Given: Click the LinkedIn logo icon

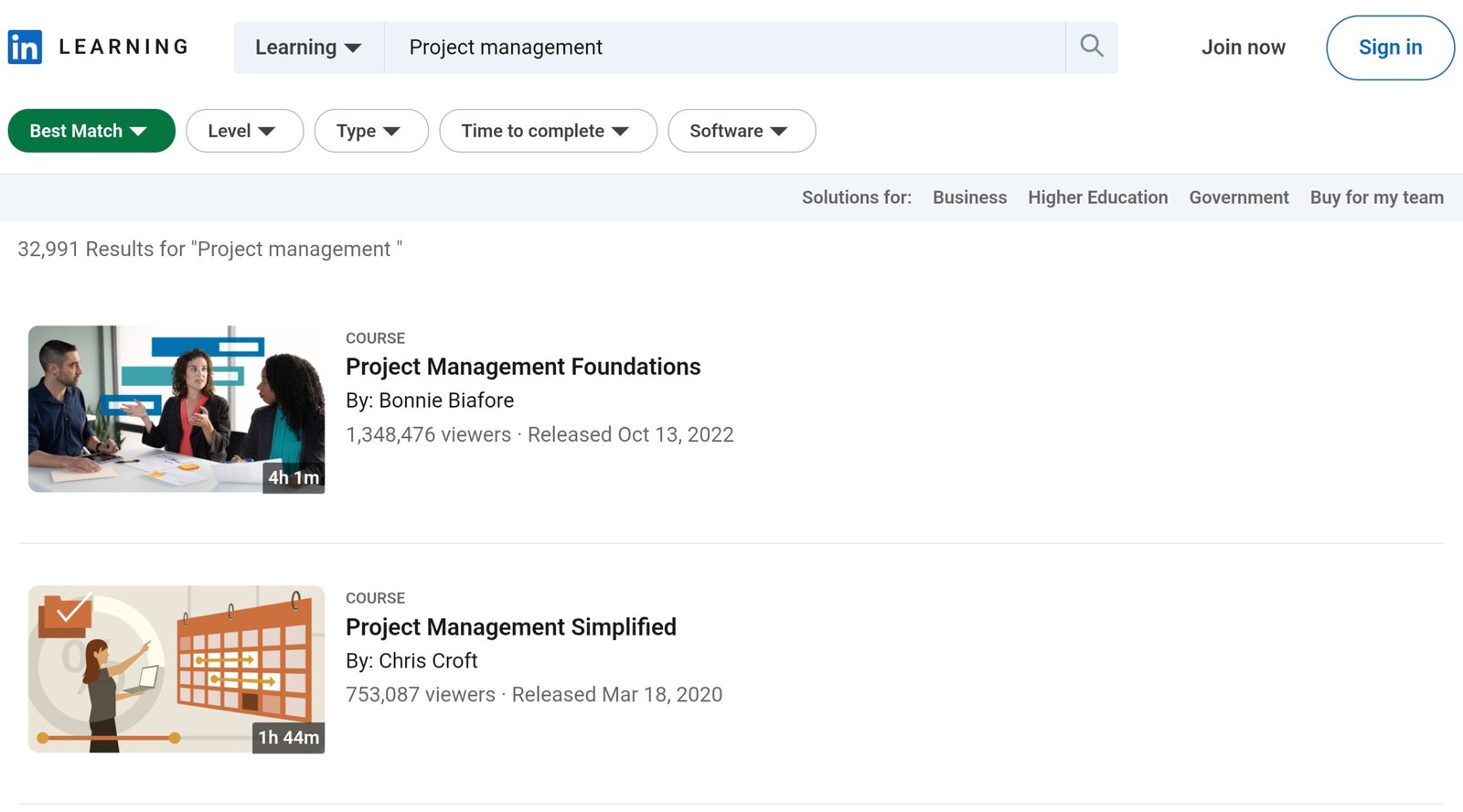Looking at the screenshot, I should click(x=25, y=48).
